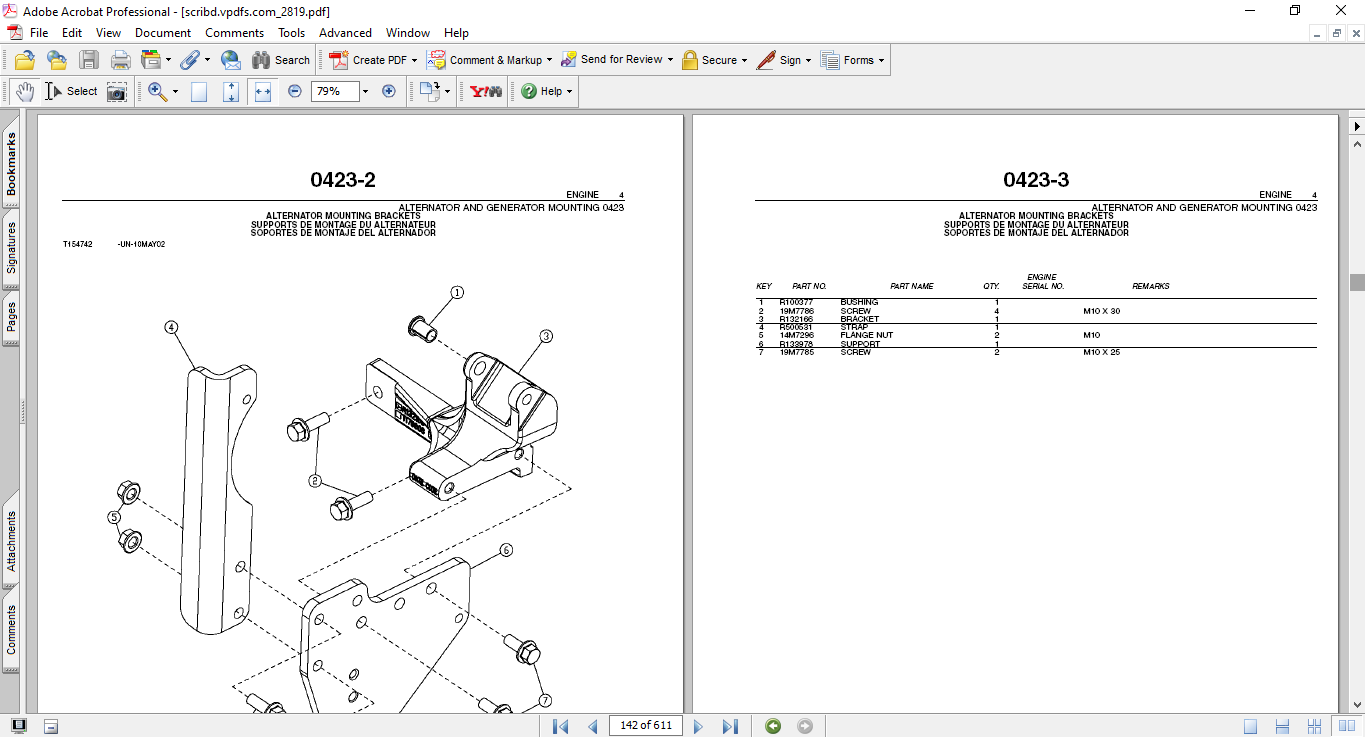Zoom out with the minus button
Image resolution: width=1365 pixels, height=737 pixels.
point(294,91)
